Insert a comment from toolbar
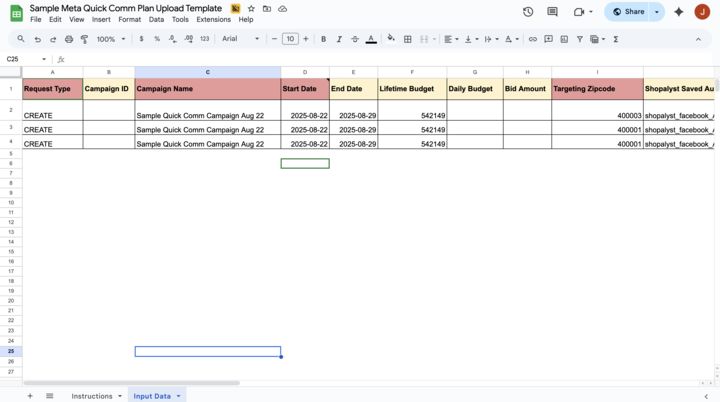Screen dimensions: 720x402 pyautogui.click(x=548, y=39)
